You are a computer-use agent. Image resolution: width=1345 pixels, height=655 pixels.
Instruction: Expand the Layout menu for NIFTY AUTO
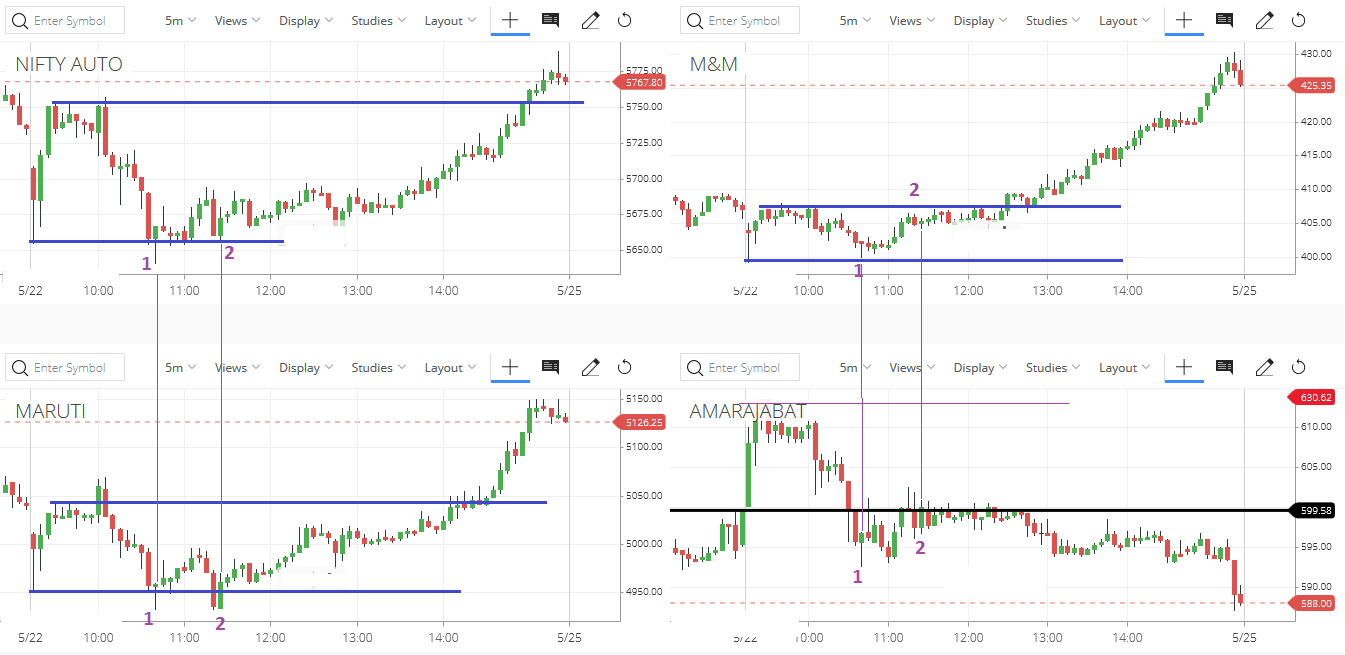(451, 20)
